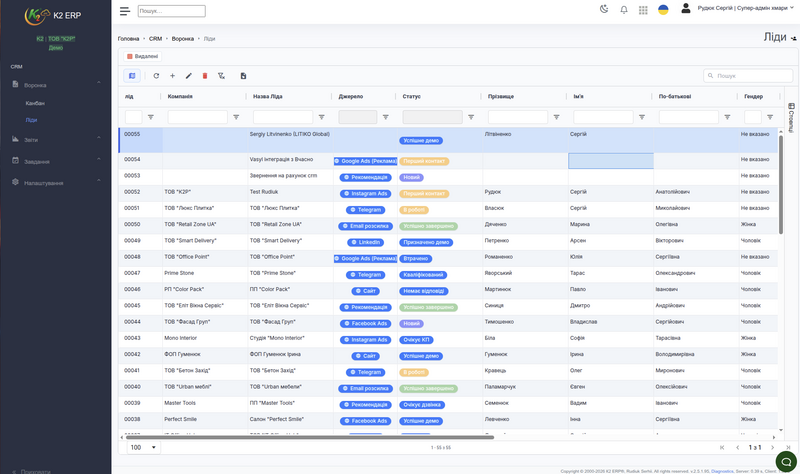Click the Ukrainian flag language button
The width and height of the screenshot is (800, 474).
pos(663,10)
